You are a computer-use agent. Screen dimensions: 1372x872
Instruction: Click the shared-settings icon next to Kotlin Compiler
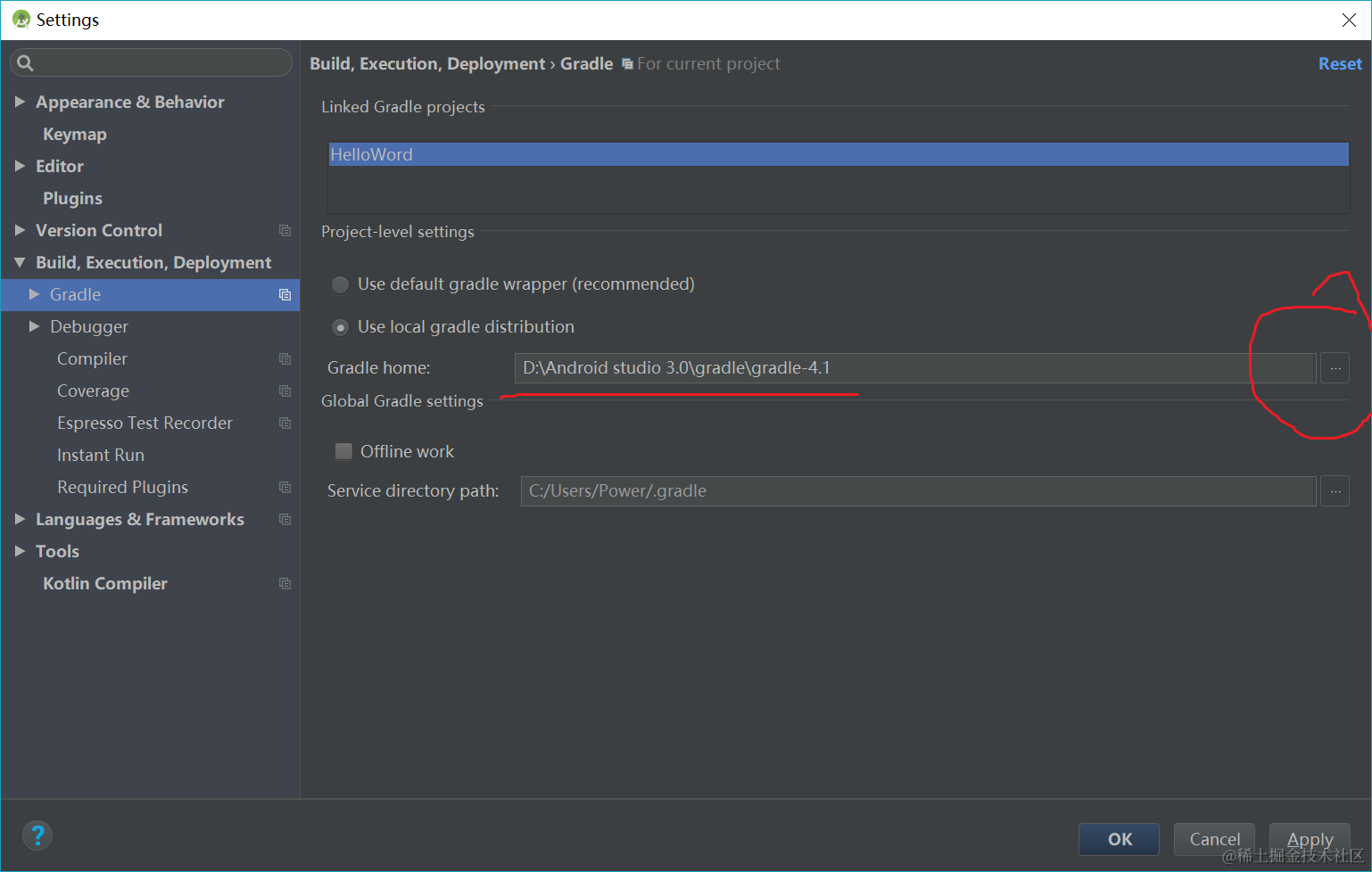click(284, 583)
